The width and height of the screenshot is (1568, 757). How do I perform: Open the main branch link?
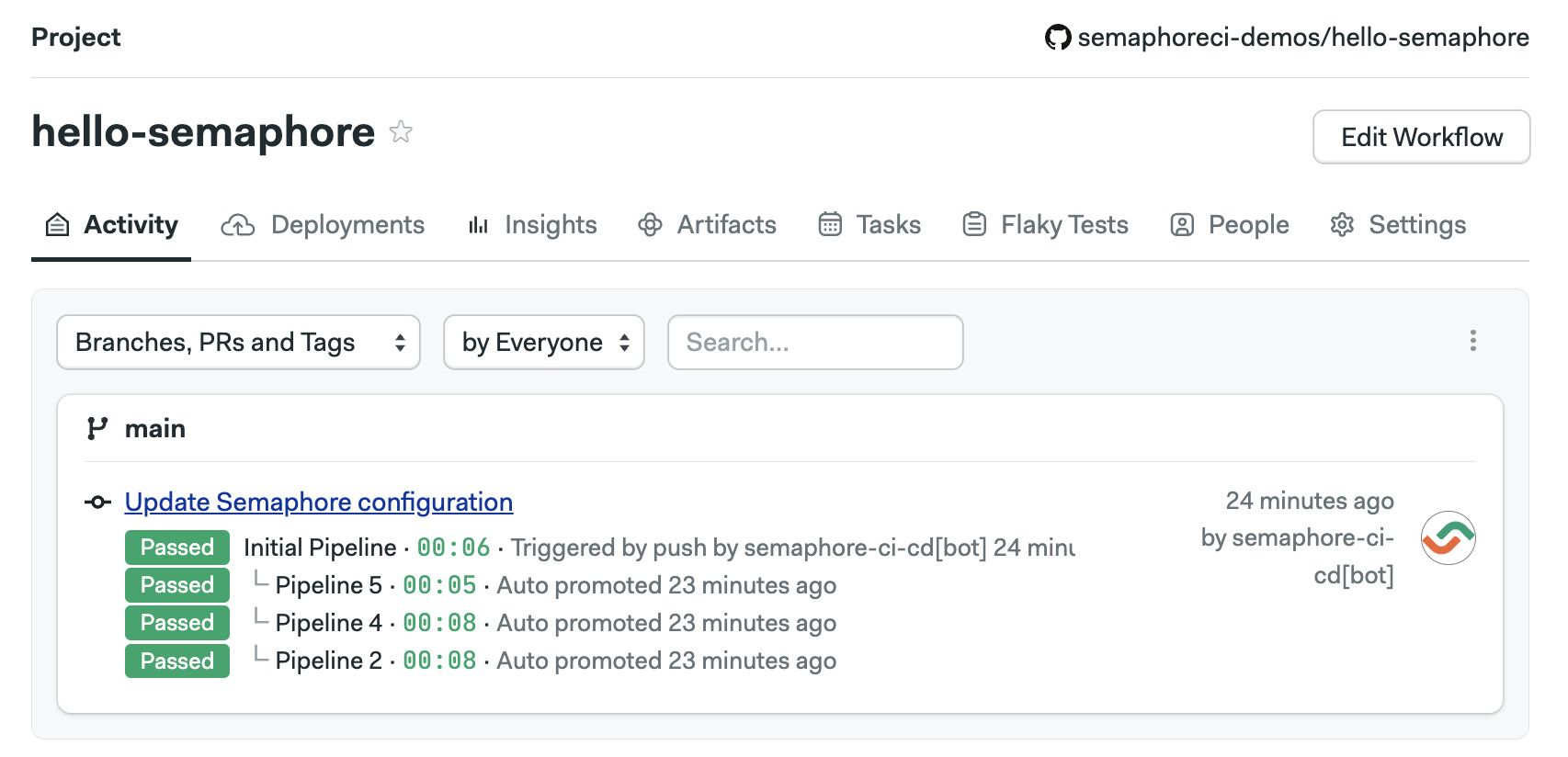tap(155, 428)
